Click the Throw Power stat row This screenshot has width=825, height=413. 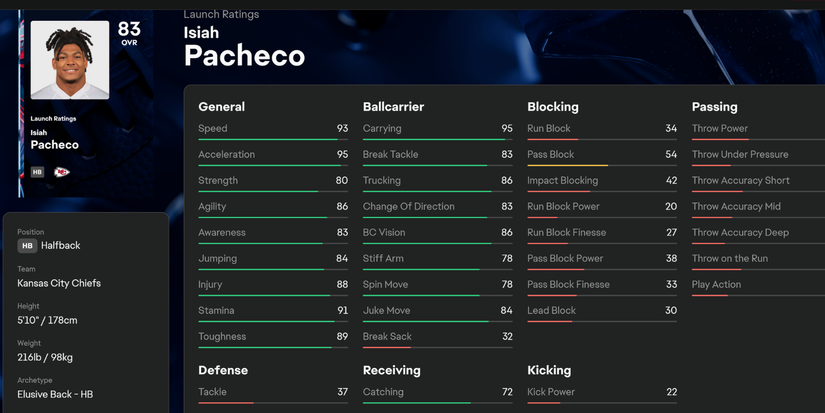point(756,129)
